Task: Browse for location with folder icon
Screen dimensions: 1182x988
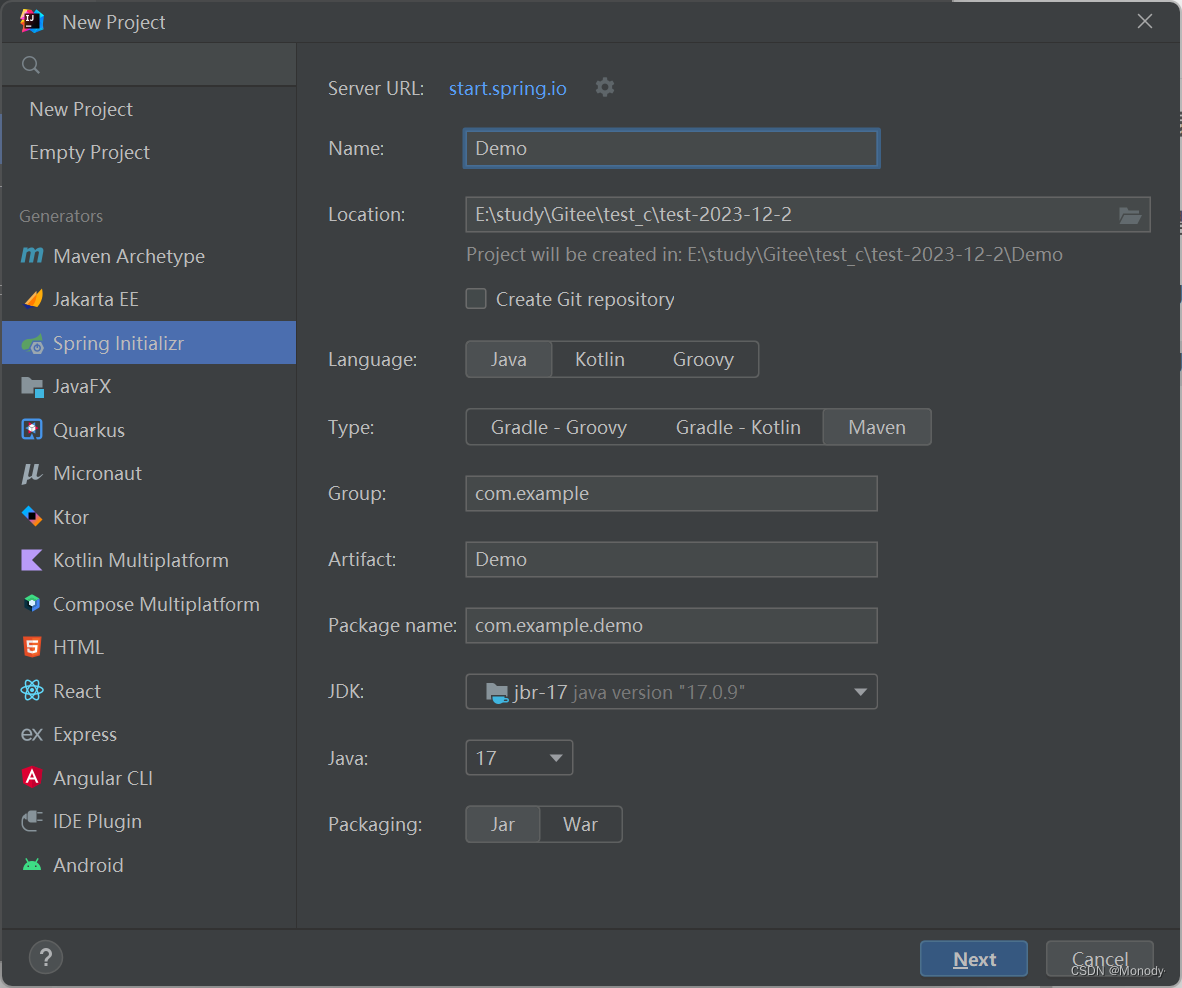Action: point(1129,216)
